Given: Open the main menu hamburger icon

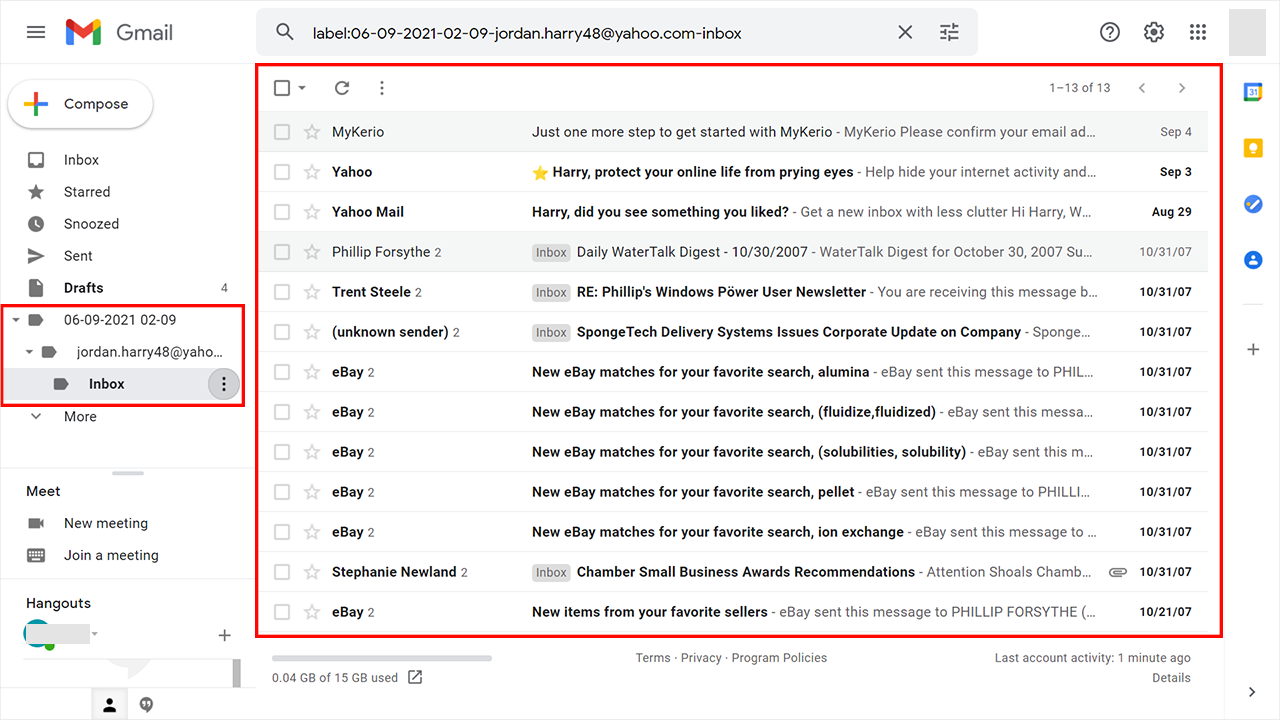Looking at the screenshot, I should (36, 32).
